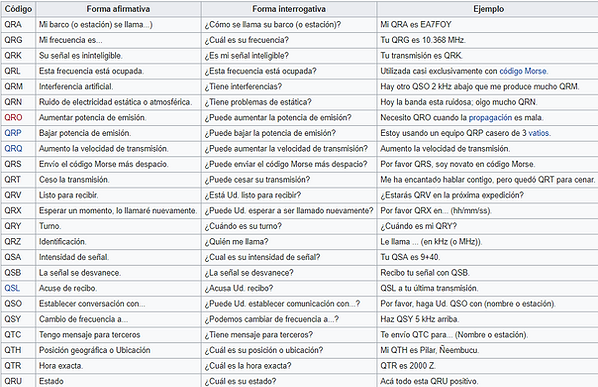Click '¿La señal se desvanece?' cell
The height and width of the screenshot is (387, 598).
pyautogui.click(x=289, y=273)
